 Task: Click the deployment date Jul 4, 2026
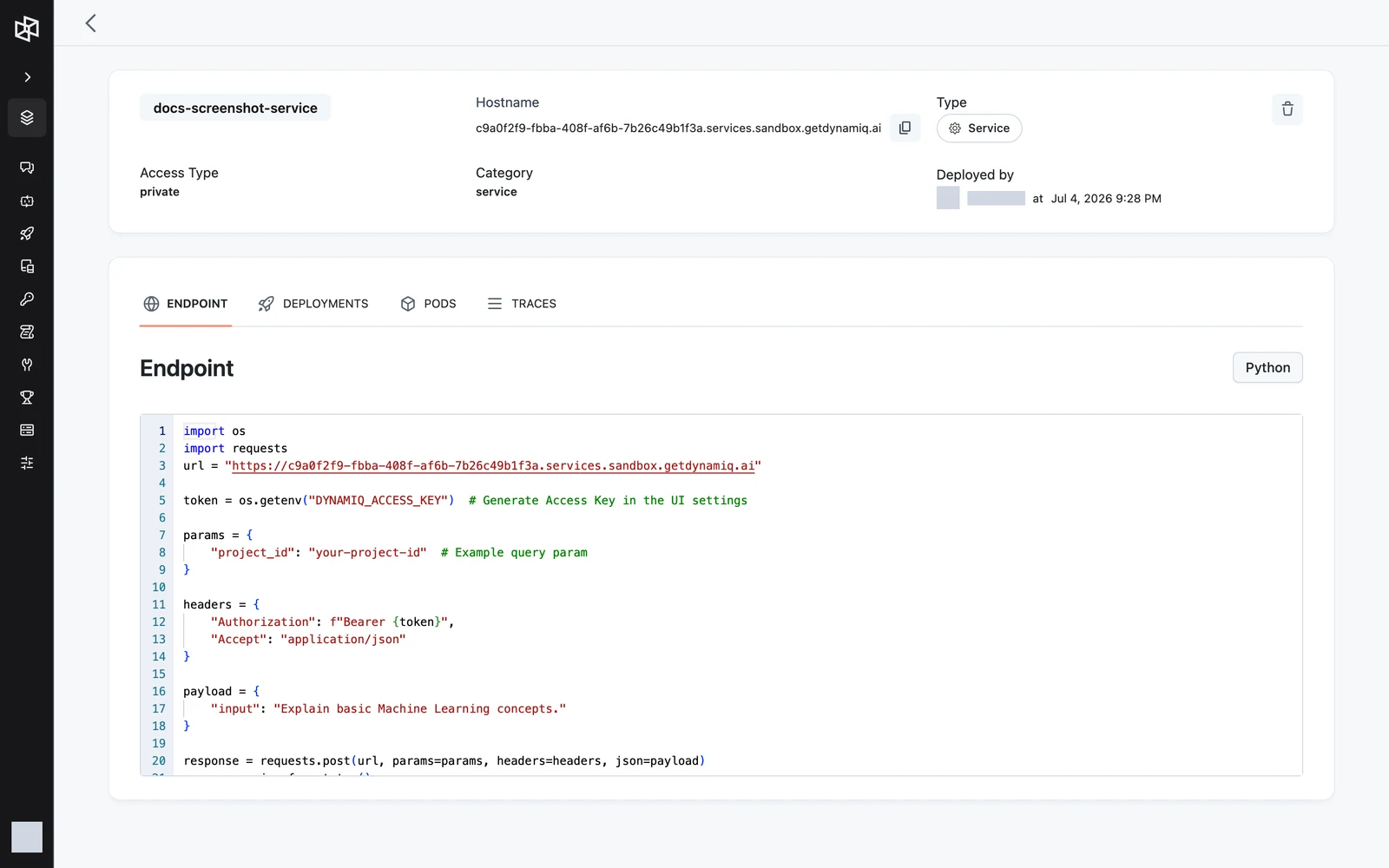(x=1106, y=199)
